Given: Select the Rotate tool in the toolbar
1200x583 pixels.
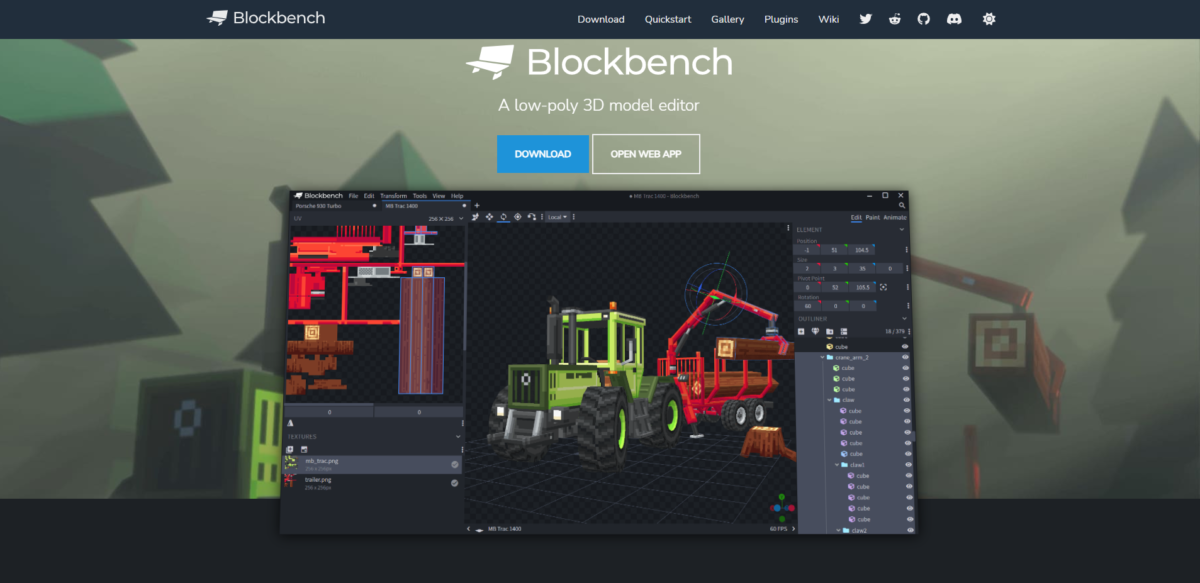Looking at the screenshot, I should (x=504, y=216).
